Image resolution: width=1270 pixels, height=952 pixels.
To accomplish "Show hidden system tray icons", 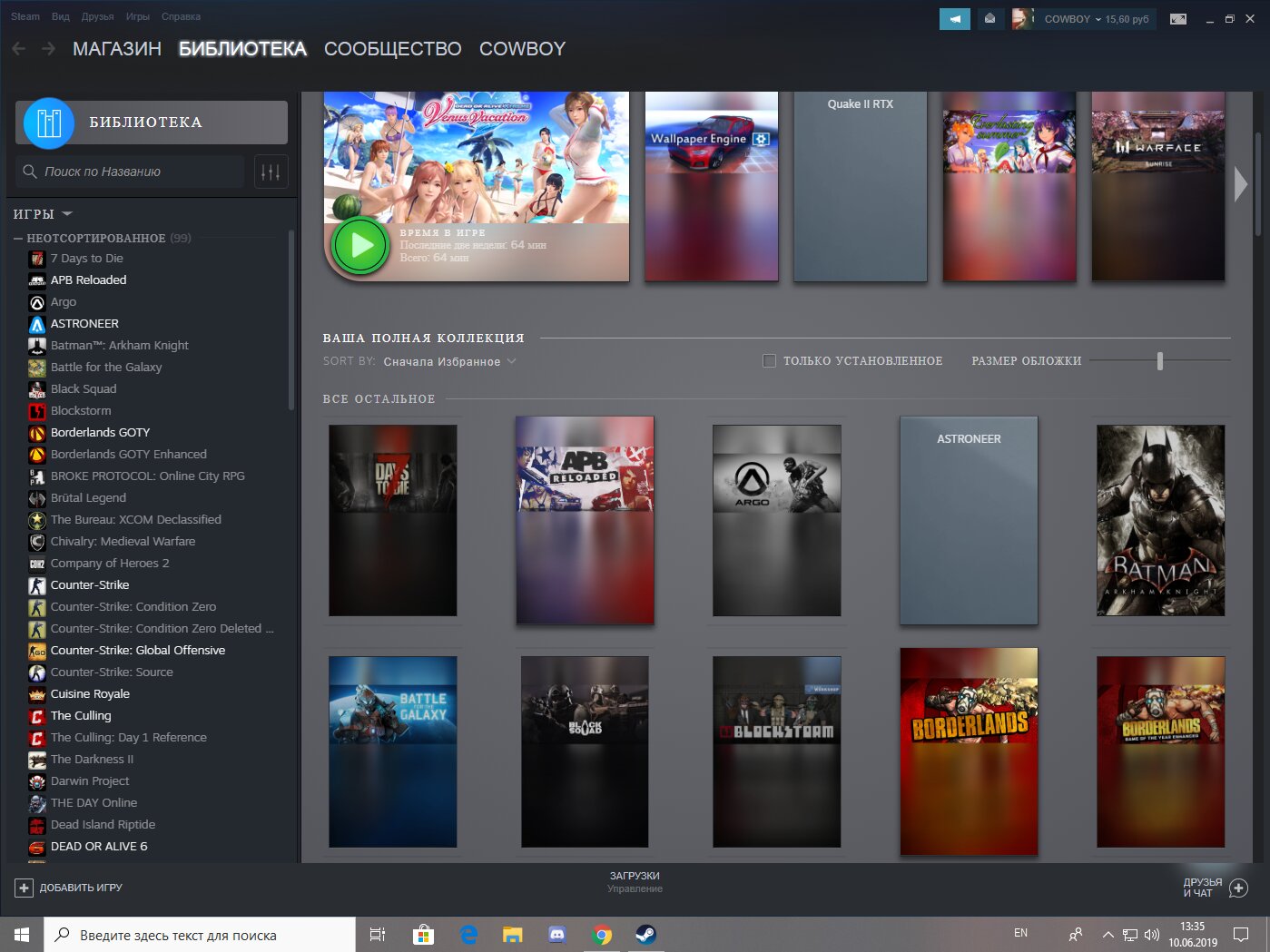I will [1108, 934].
